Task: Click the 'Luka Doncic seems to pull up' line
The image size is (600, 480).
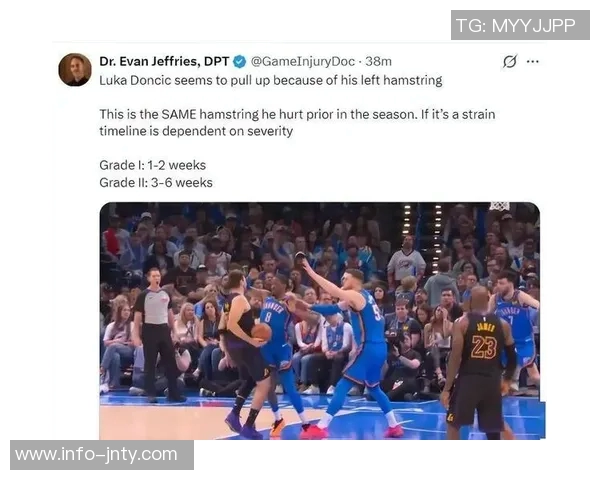Action: click(x=271, y=80)
